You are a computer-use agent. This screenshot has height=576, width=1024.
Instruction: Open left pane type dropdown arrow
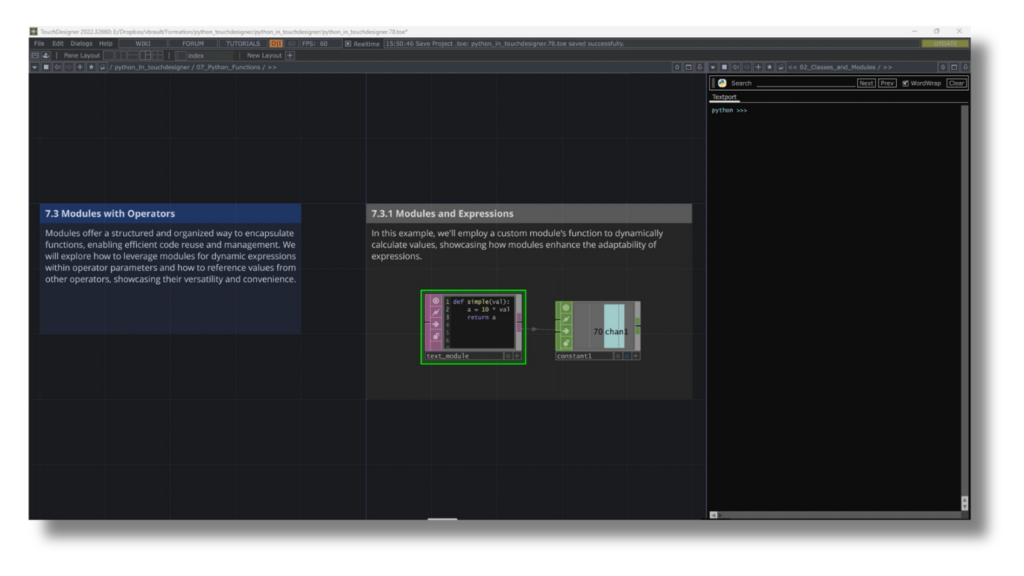pos(35,67)
